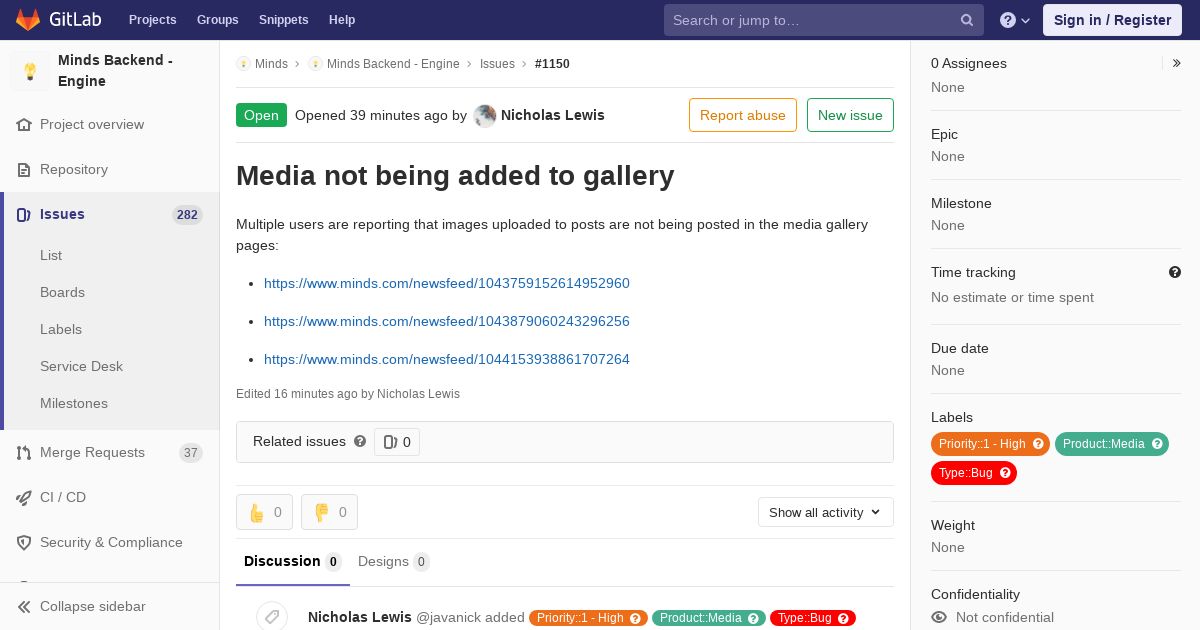This screenshot has width=1200, height=630.
Task: Click the #1150 breadcrumb
Action: pyautogui.click(x=552, y=64)
